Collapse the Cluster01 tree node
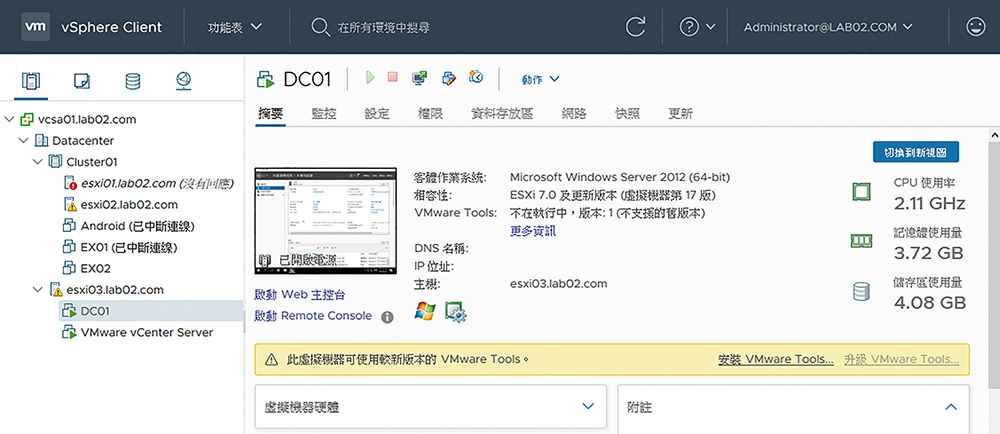The height and width of the screenshot is (434, 1000). [38, 162]
